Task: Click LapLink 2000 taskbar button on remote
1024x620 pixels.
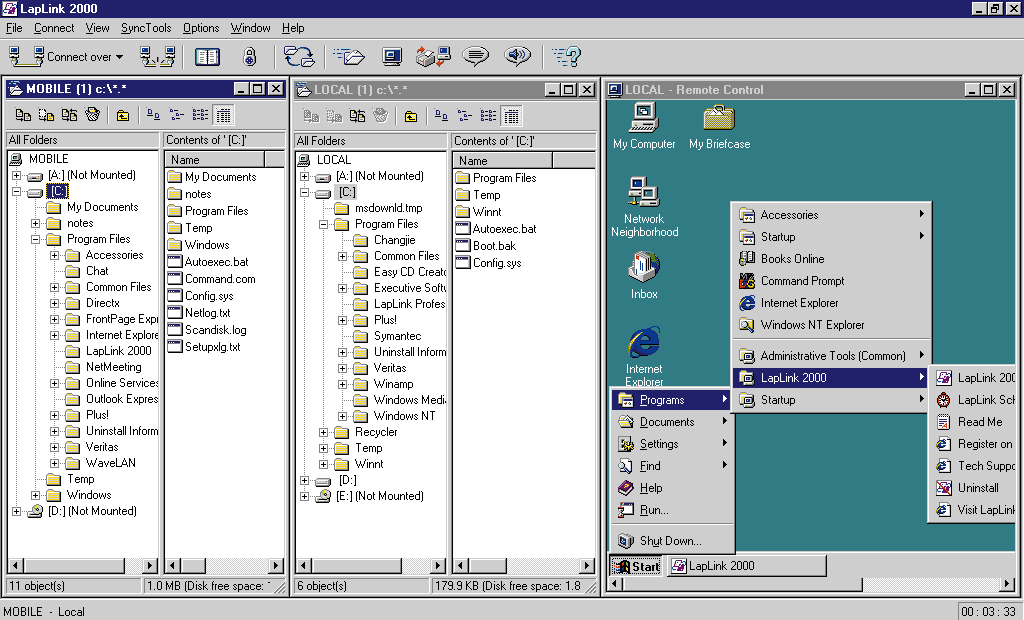Action: coord(747,566)
